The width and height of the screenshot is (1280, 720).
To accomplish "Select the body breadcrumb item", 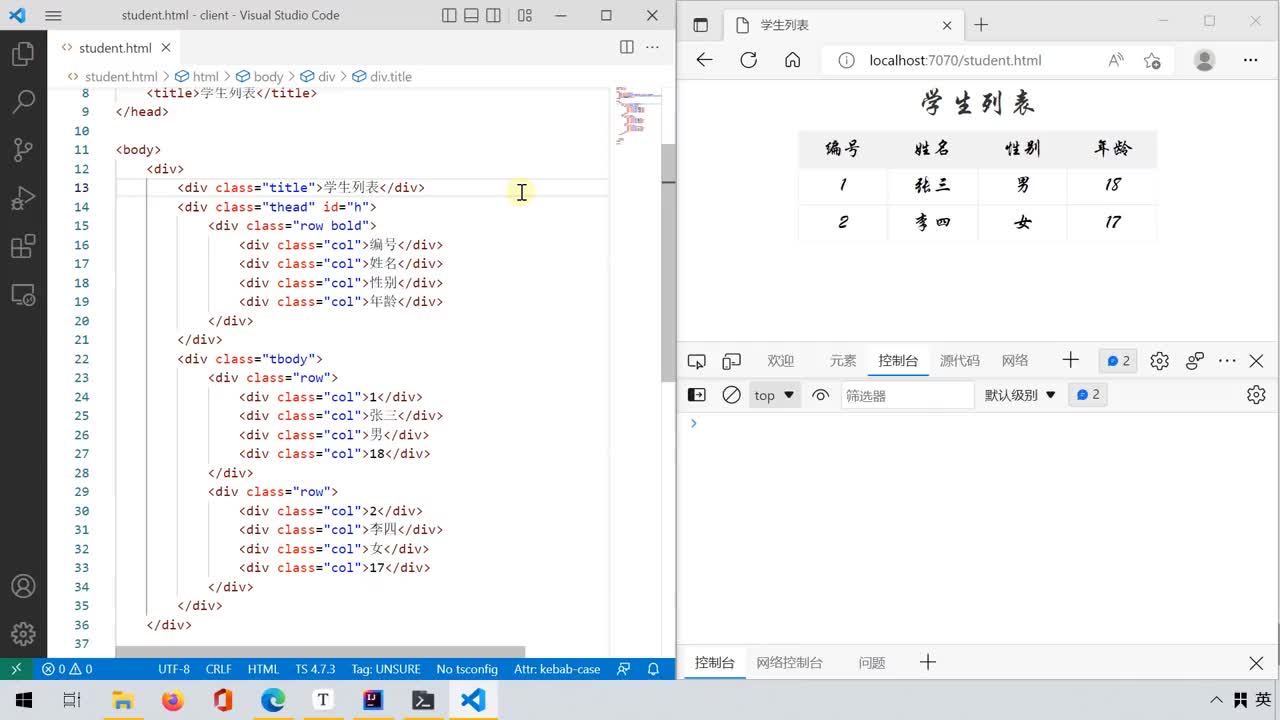I will tap(260, 76).
